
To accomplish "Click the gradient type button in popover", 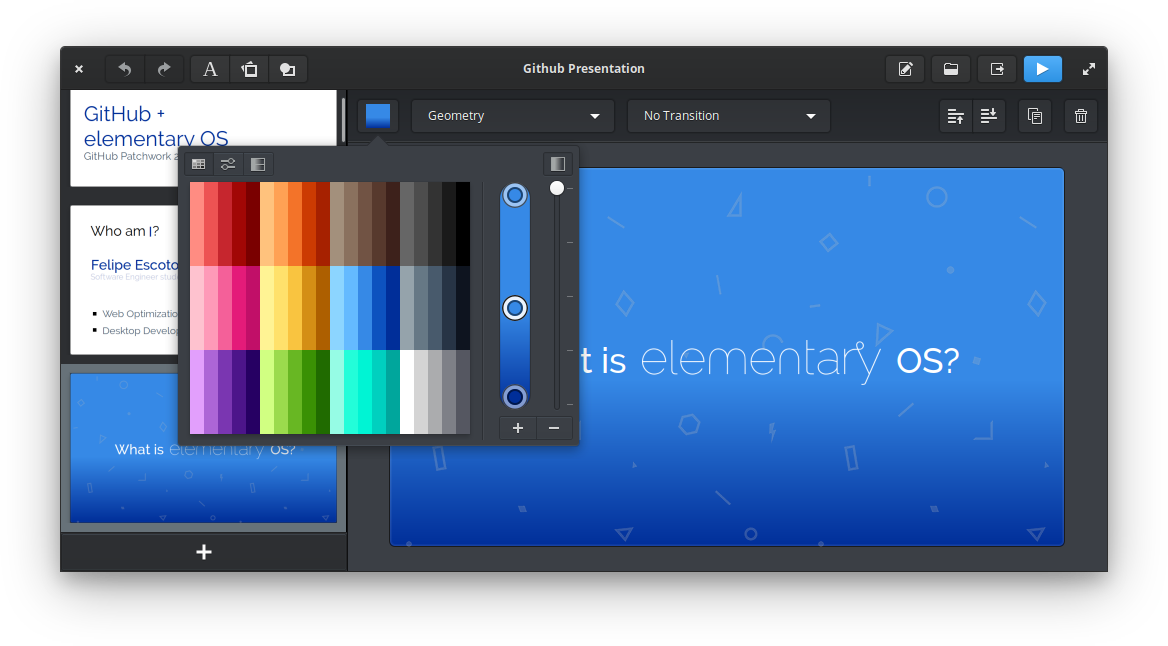I will pos(558,164).
